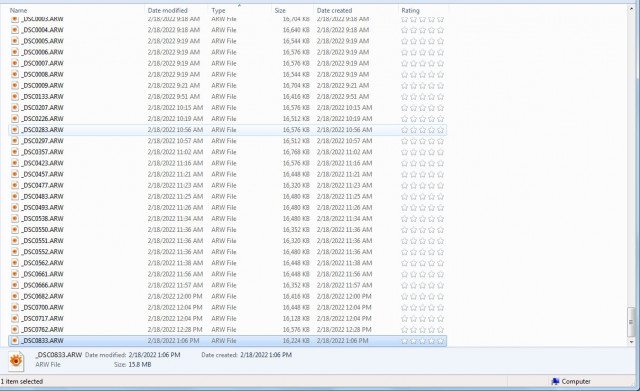The image size is (640, 391).
Task: Click the _DSC0457.ARW file icon
Action: (x=15, y=174)
